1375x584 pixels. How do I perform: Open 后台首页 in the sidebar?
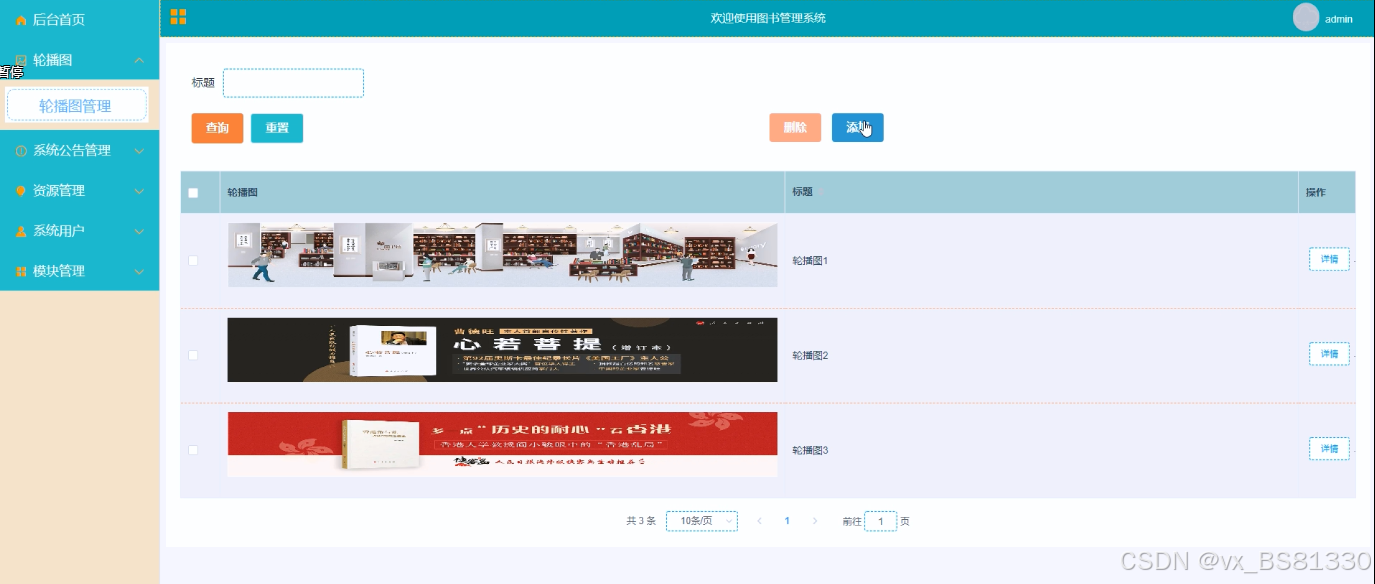80,20
